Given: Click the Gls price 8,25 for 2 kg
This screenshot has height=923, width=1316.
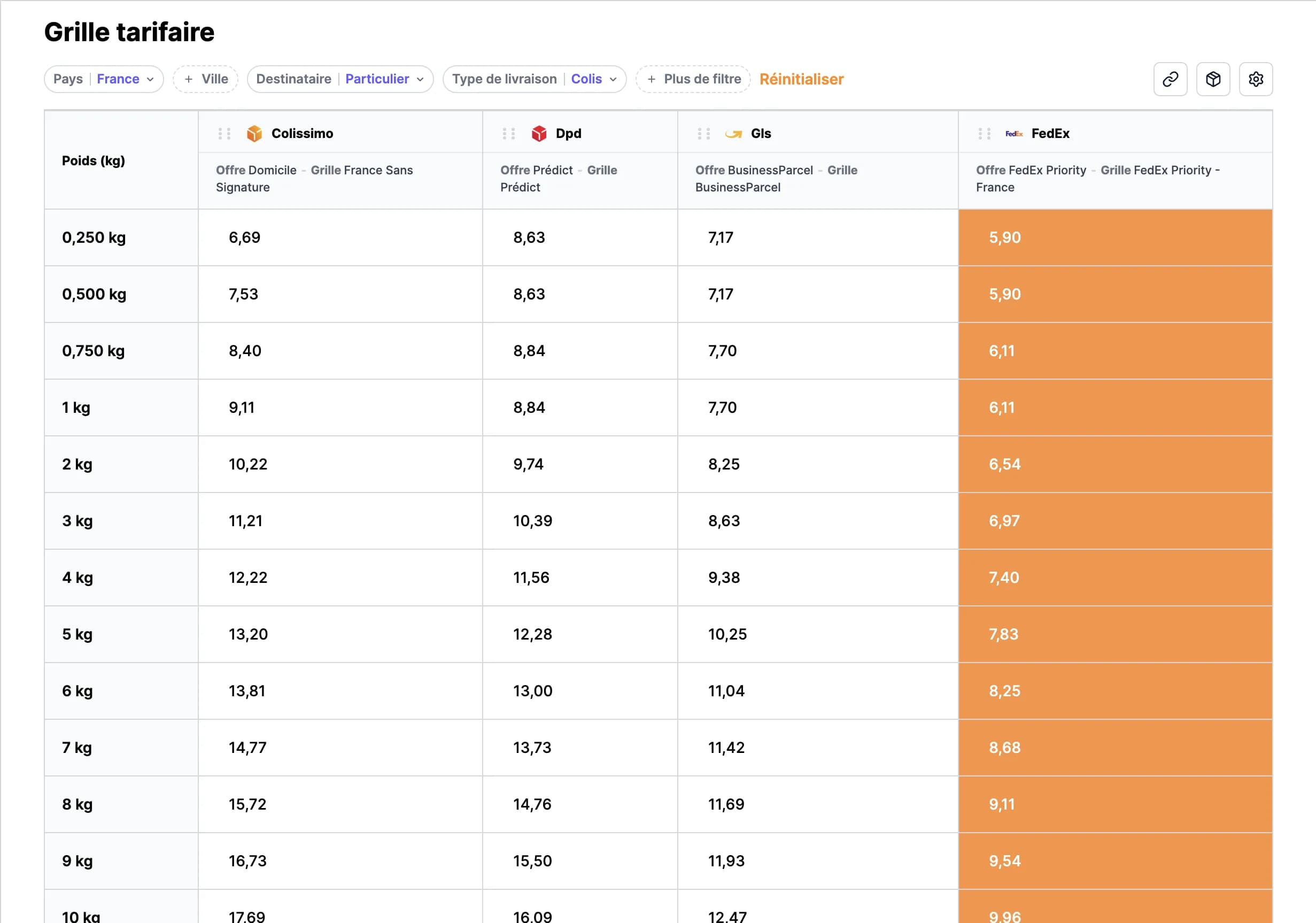Looking at the screenshot, I should click(723, 464).
